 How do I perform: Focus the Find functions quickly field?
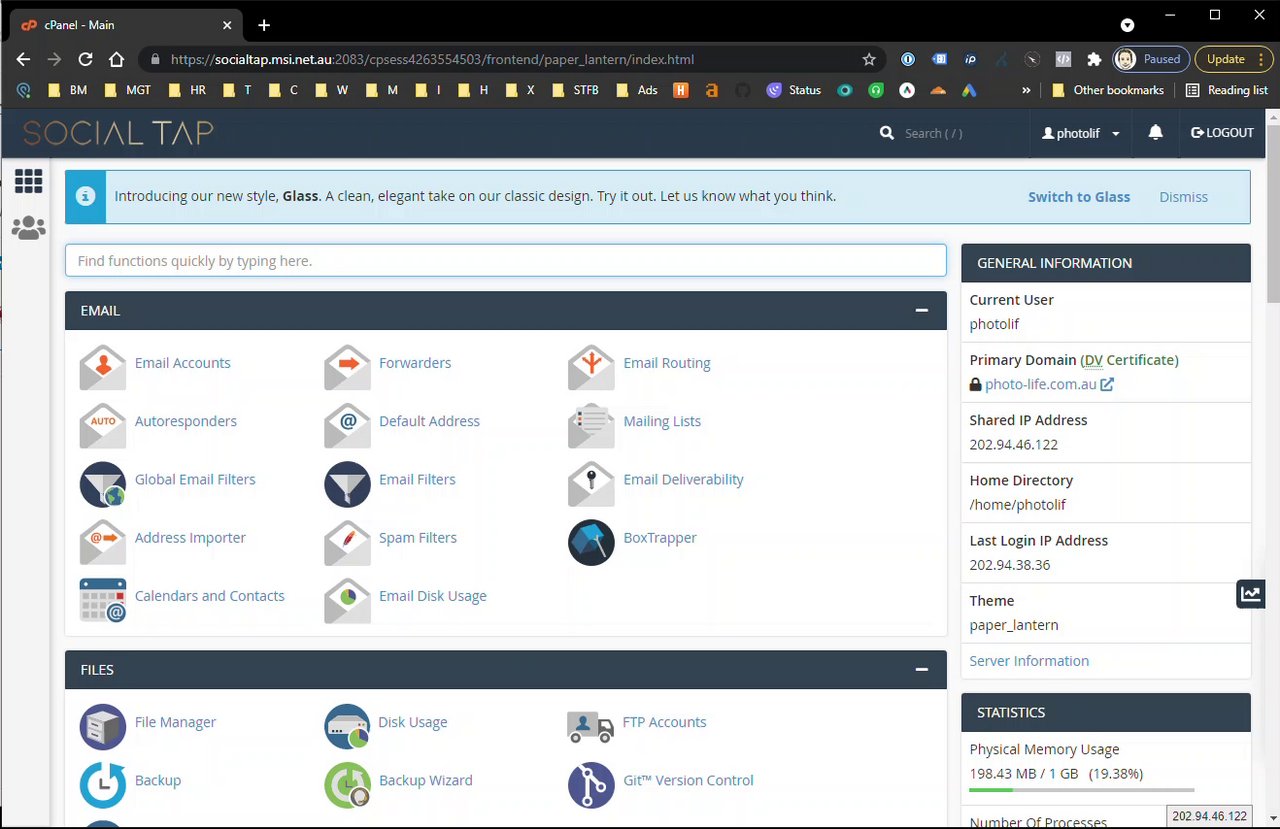tap(506, 261)
